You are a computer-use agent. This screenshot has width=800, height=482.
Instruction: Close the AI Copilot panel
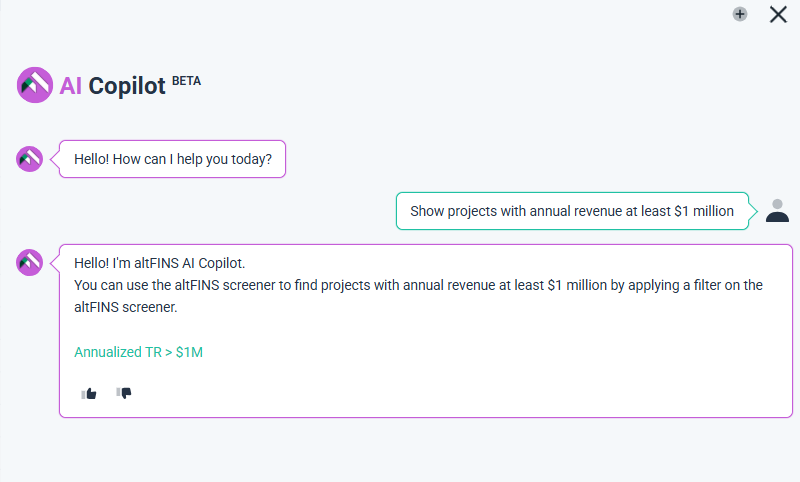pyautogui.click(x=778, y=14)
